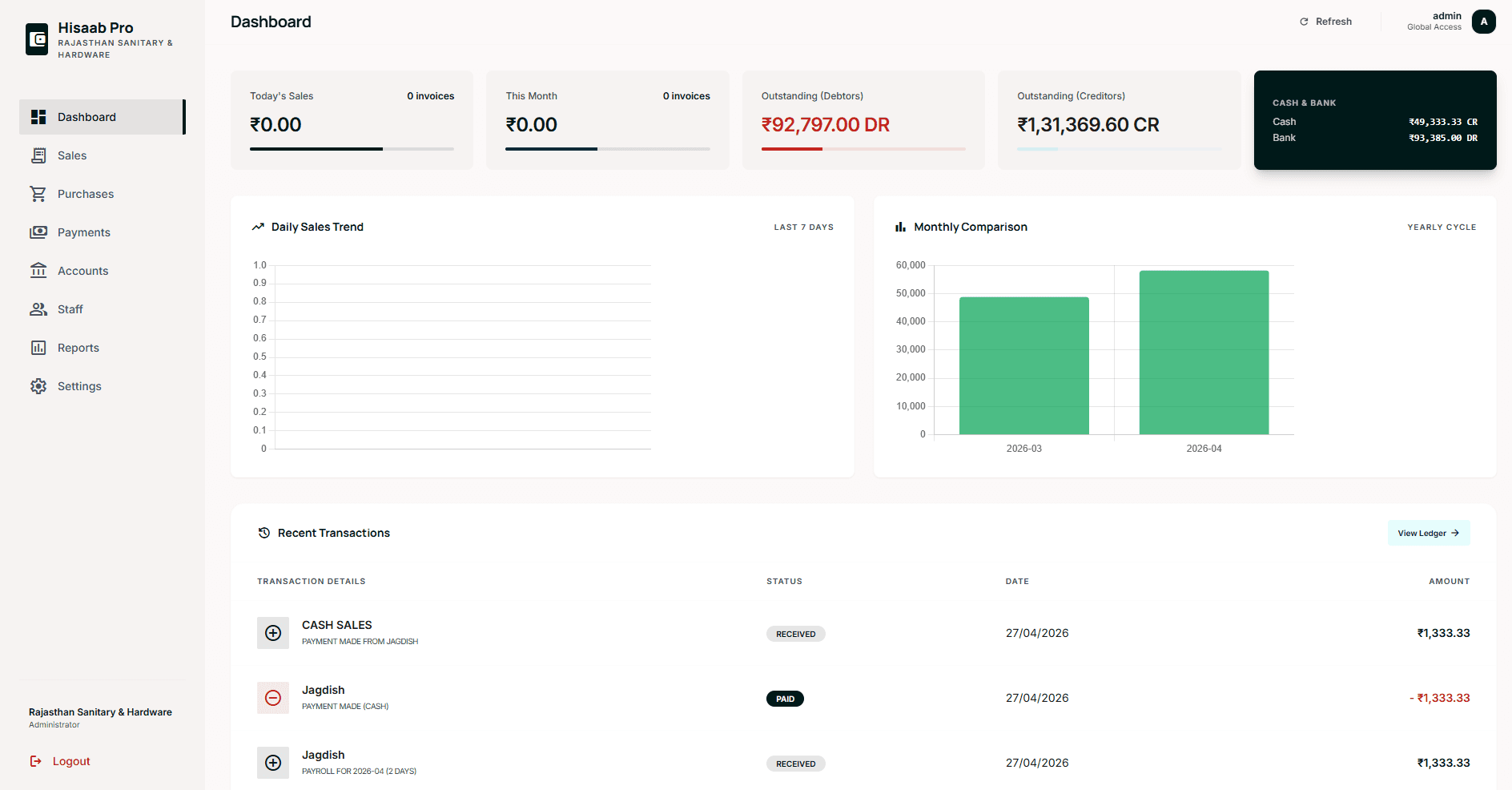Click the ₹1,31,369.60 CR creditors amount
Image resolution: width=1512 pixels, height=790 pixels.
1088,125
